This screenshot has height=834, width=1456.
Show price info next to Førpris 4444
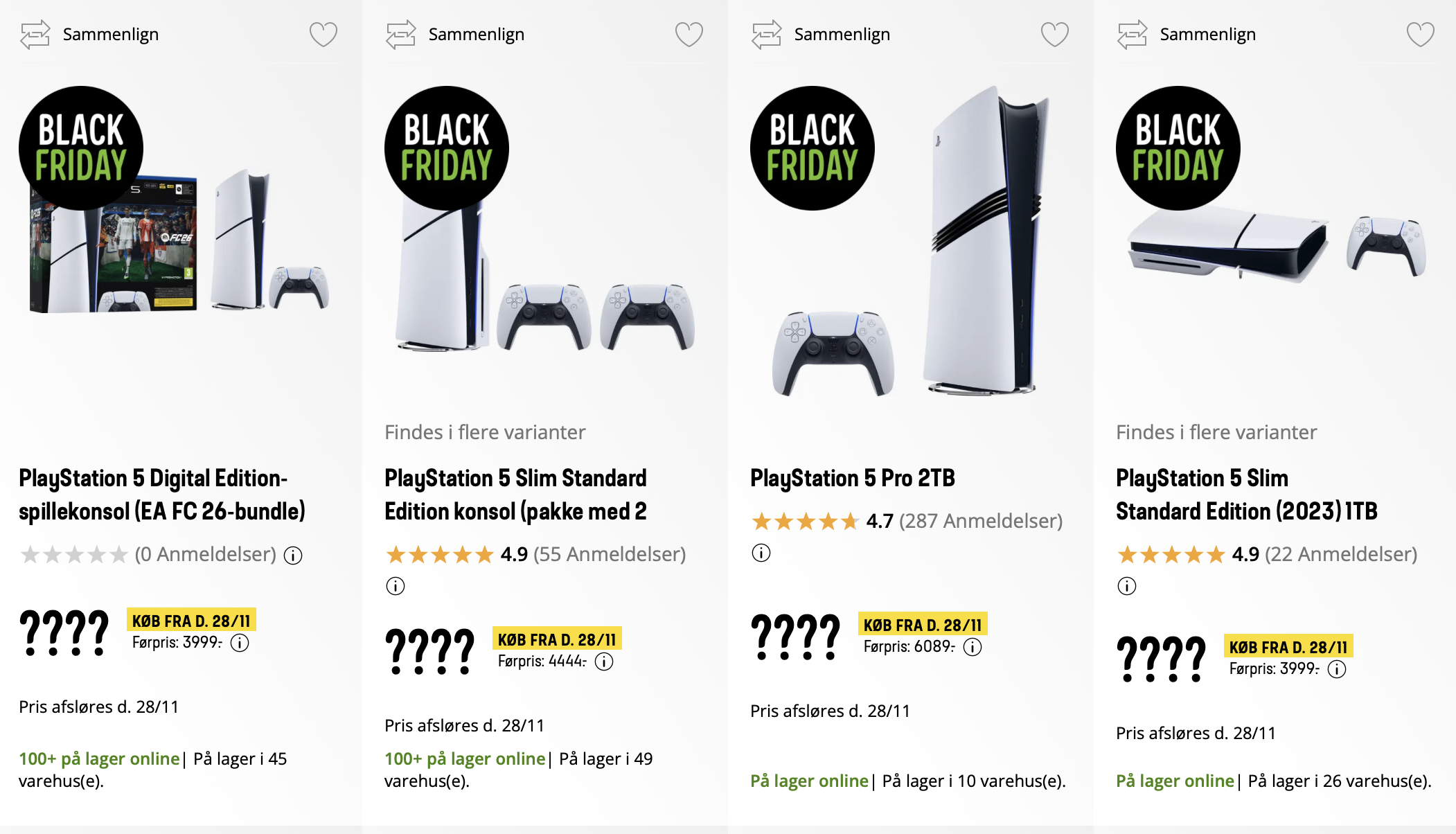(604, 662)
